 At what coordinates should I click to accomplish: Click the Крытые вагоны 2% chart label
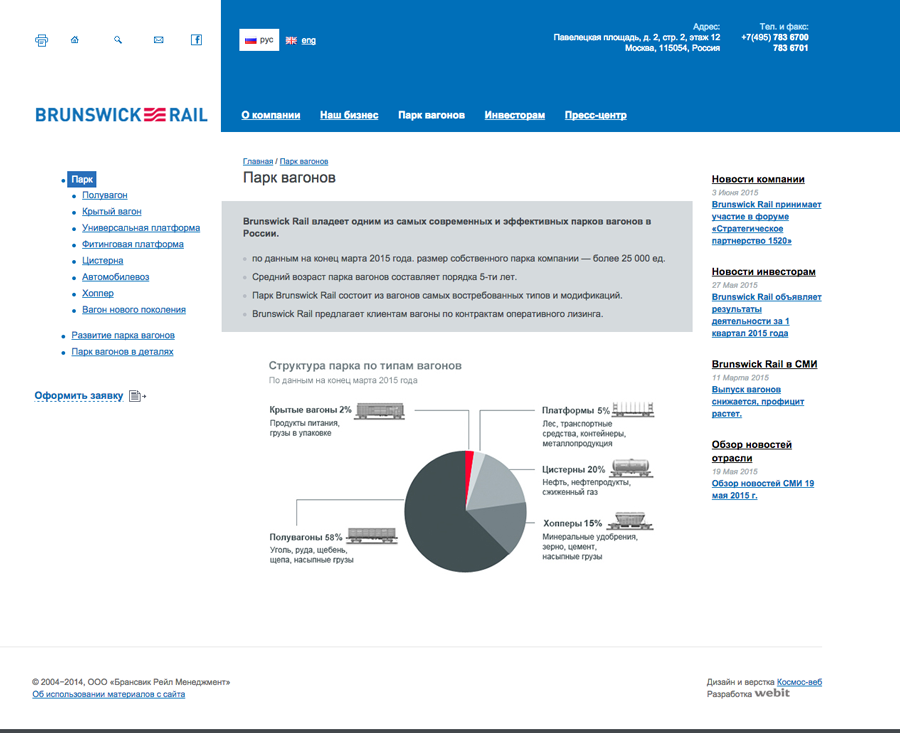pyautogui.click(x=310, y=410)
